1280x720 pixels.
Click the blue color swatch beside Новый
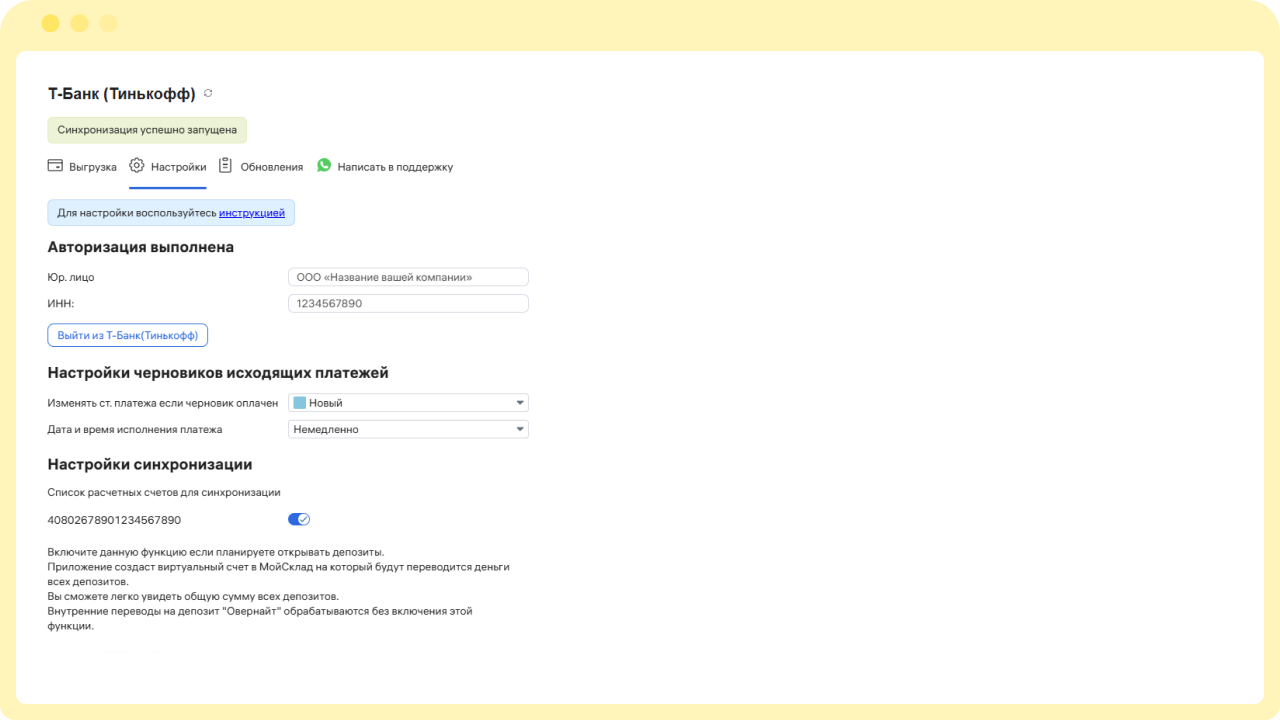tap(299, 403)
